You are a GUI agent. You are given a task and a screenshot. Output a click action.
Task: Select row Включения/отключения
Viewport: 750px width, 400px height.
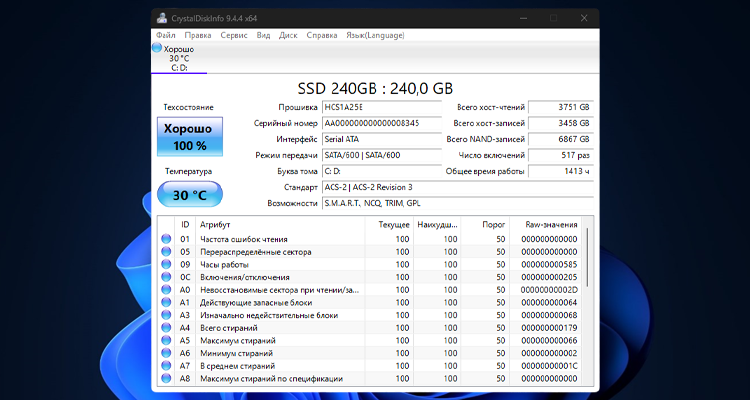point(370,277)
